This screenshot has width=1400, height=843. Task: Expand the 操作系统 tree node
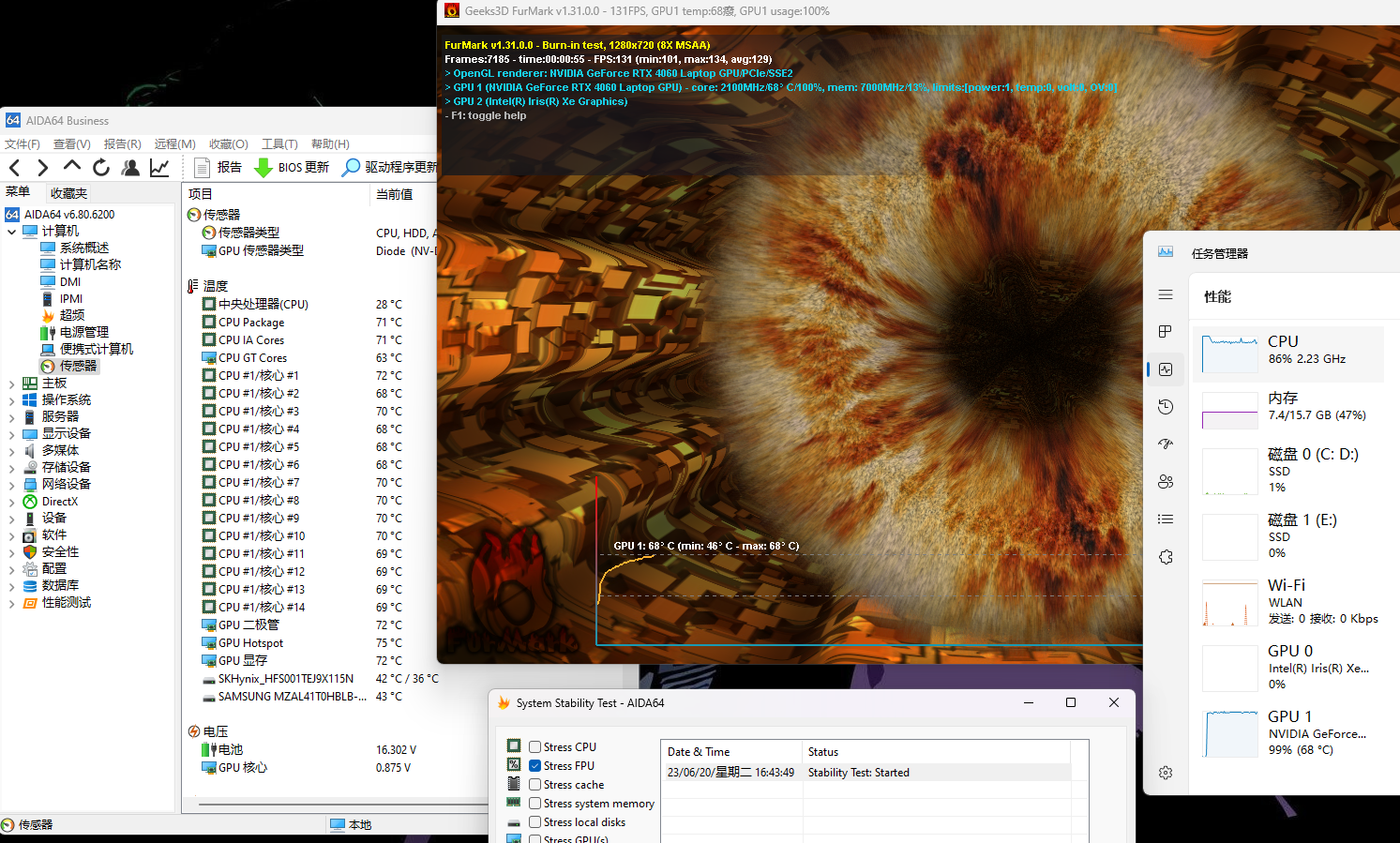point(11,400)
